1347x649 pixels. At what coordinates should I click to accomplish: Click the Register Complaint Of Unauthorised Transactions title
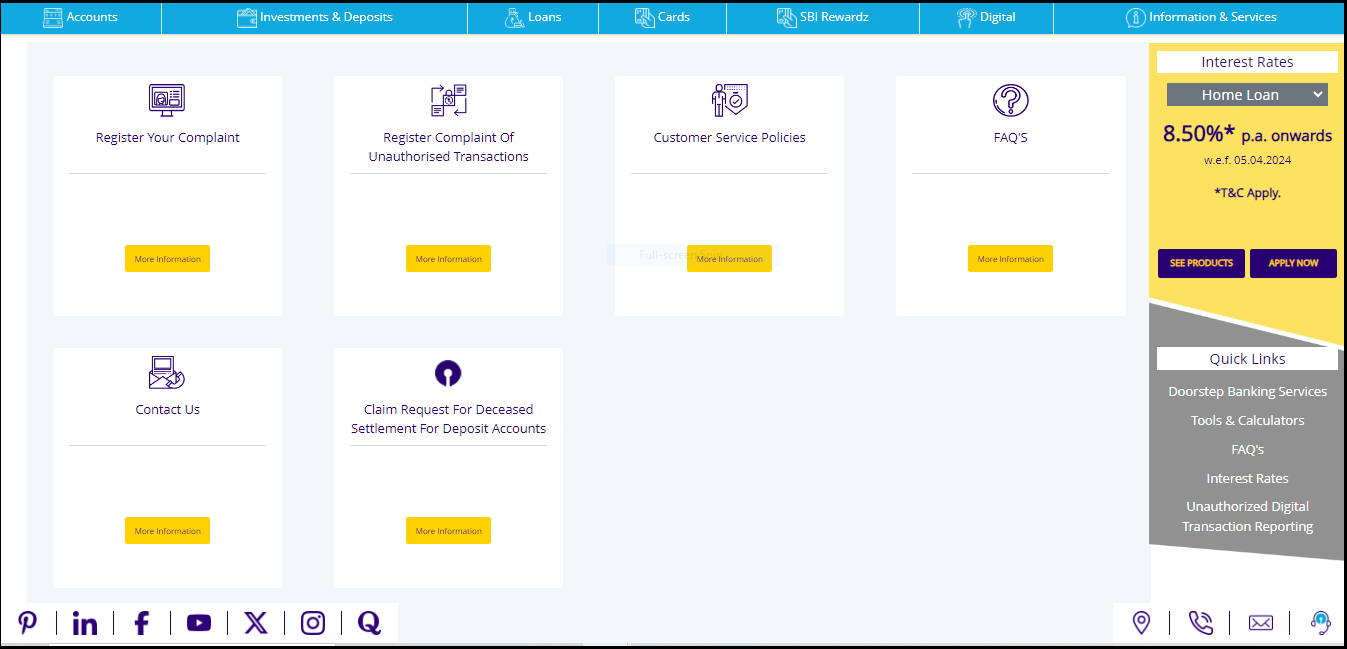448,147
